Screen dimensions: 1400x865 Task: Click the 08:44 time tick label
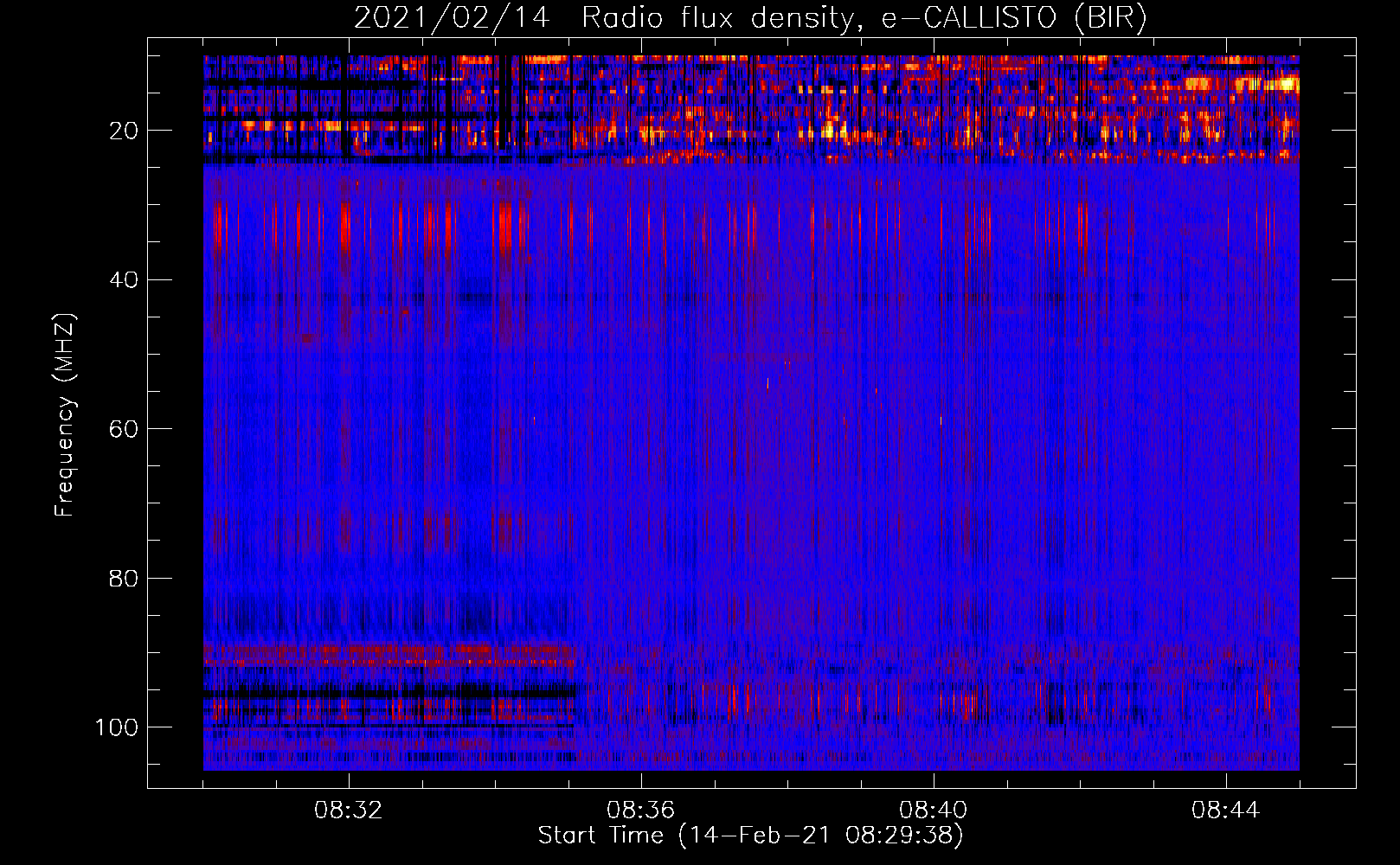pyautogui.click(x=1225, y=811)
